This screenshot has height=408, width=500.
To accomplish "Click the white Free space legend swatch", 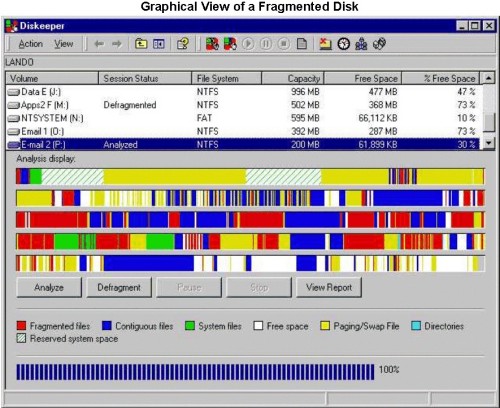I will (x=258, y=326).
